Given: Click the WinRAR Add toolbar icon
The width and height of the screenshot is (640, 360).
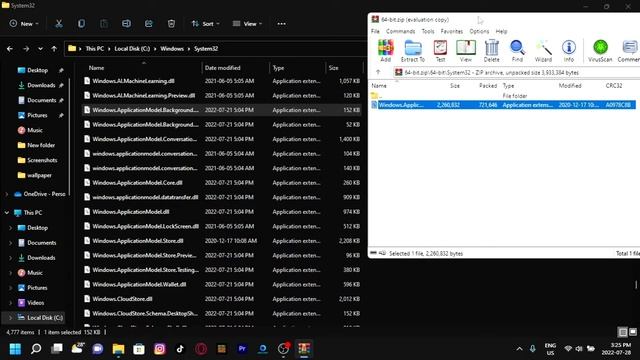Looking at the screenshot, I should tap(385, 51).
